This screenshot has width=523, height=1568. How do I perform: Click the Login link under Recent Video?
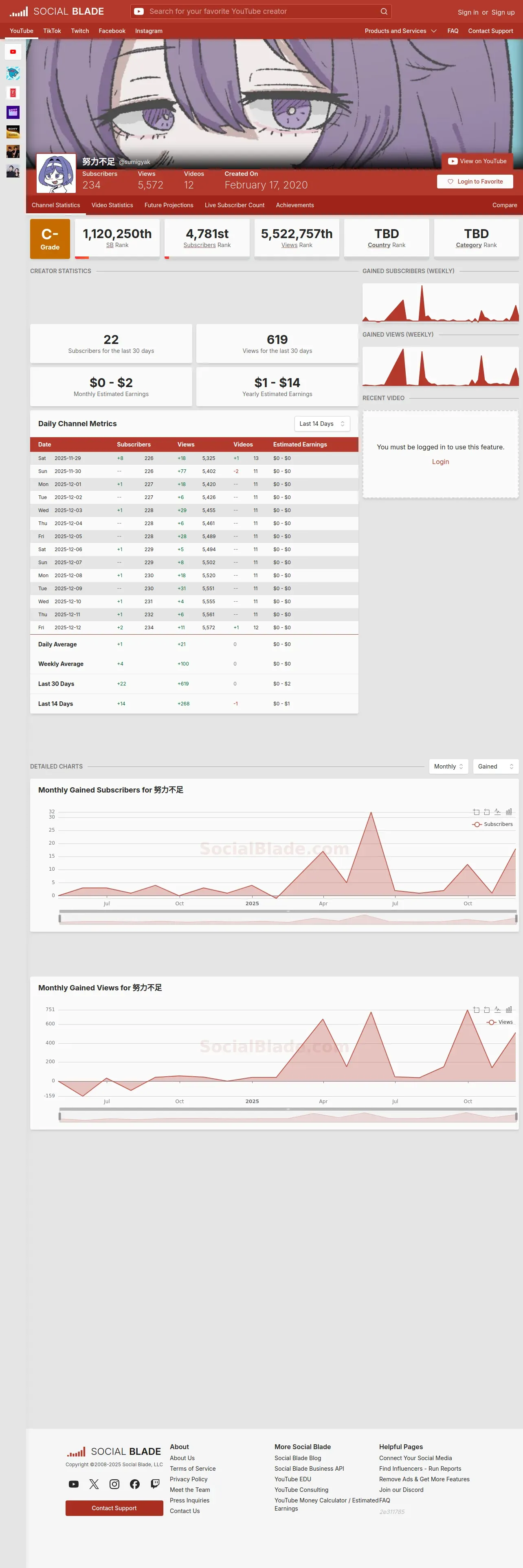point(440,462)
